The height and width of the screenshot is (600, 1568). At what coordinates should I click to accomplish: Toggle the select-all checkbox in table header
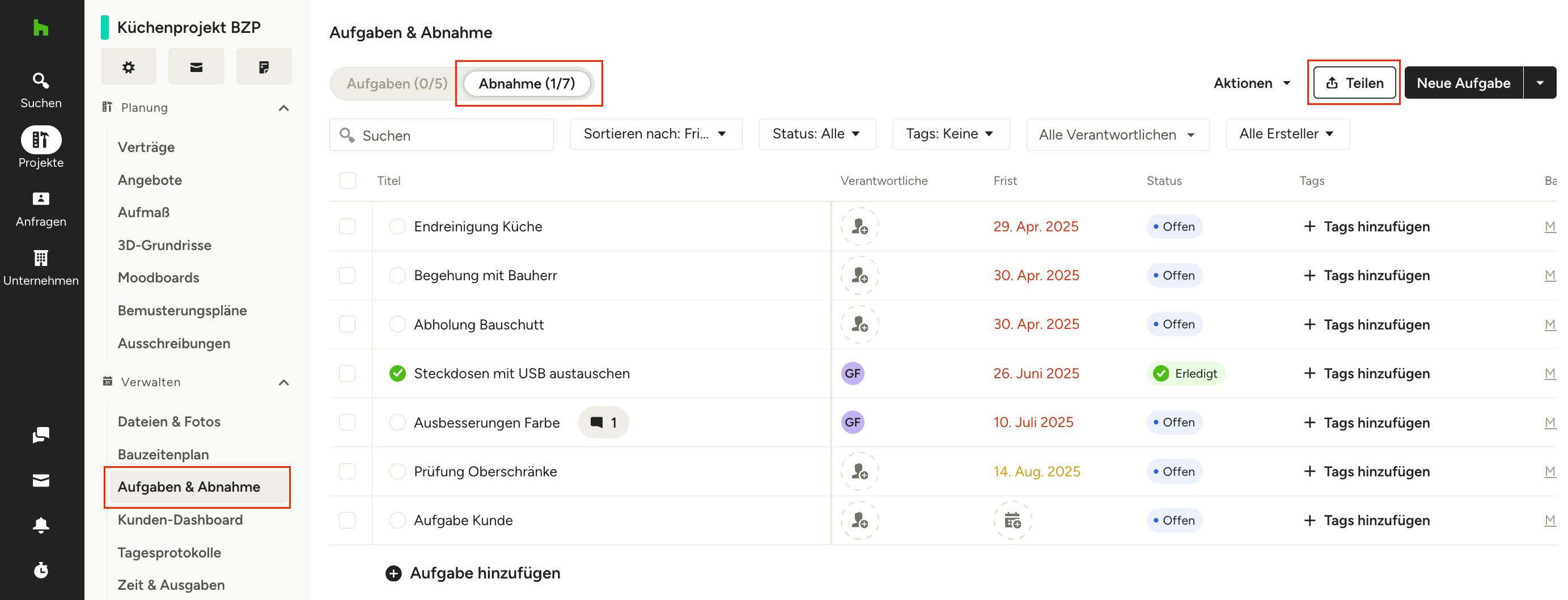[347, 181]
